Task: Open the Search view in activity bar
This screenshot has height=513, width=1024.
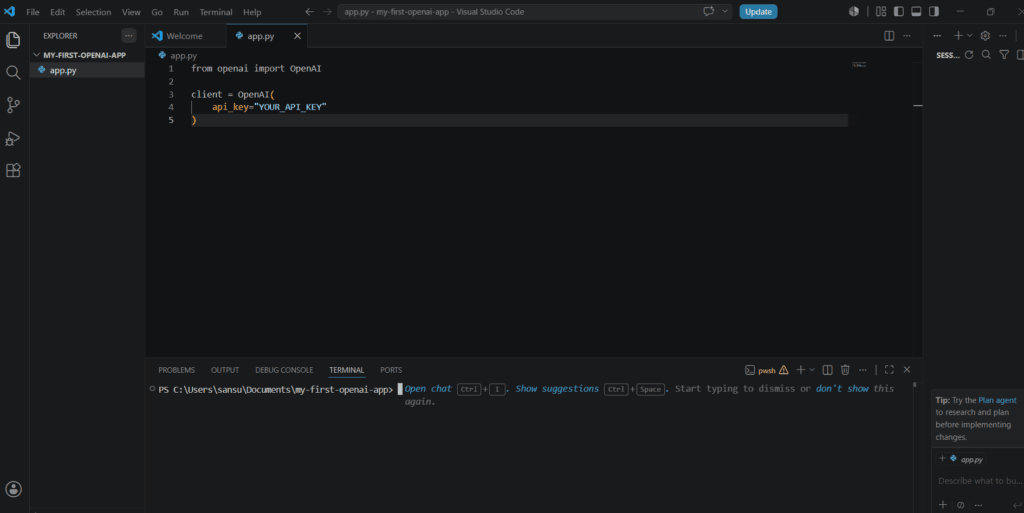Action: pyautogui.click(x=13, y=72)
